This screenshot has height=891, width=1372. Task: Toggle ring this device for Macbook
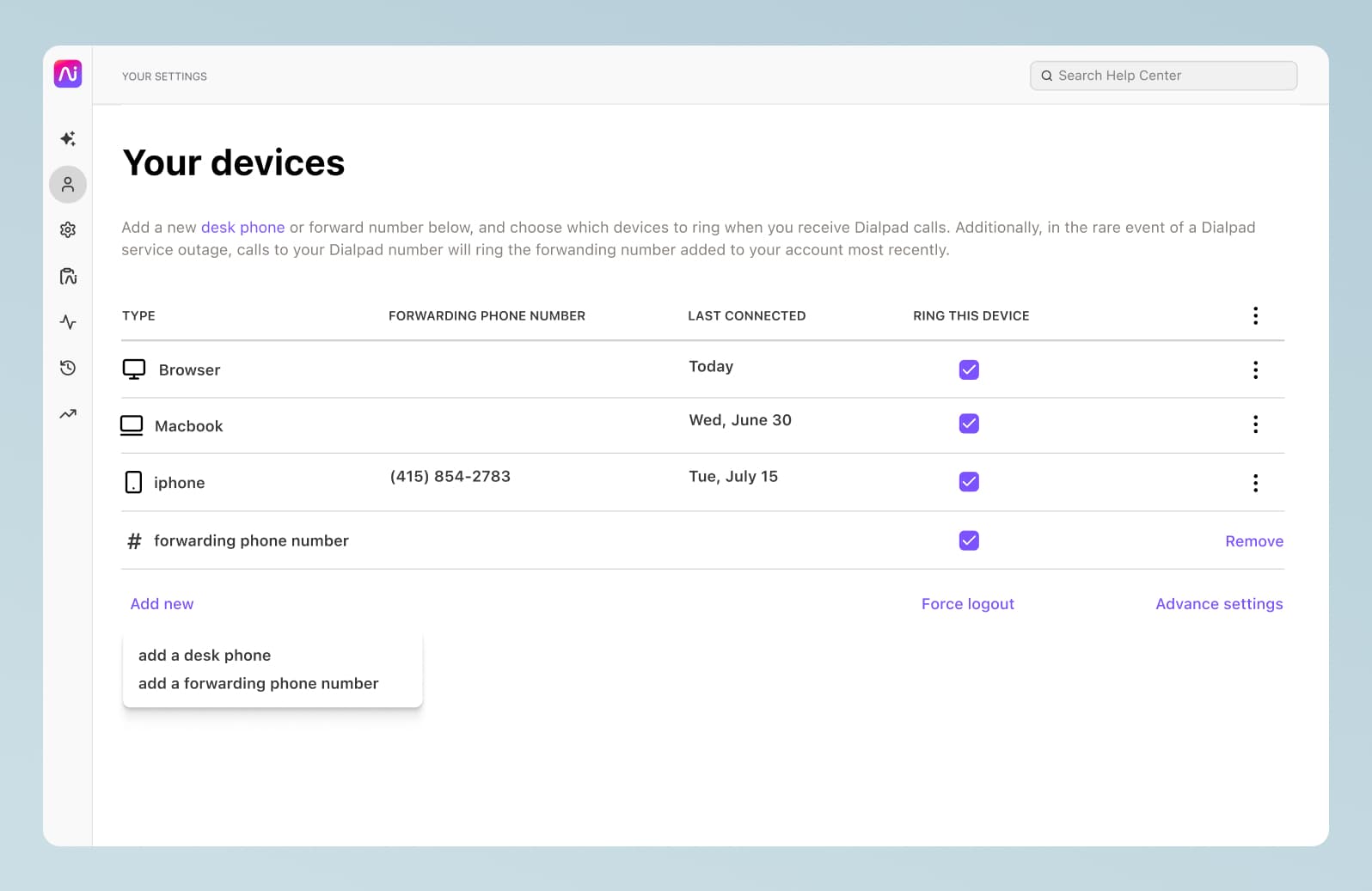click(969, 424)
